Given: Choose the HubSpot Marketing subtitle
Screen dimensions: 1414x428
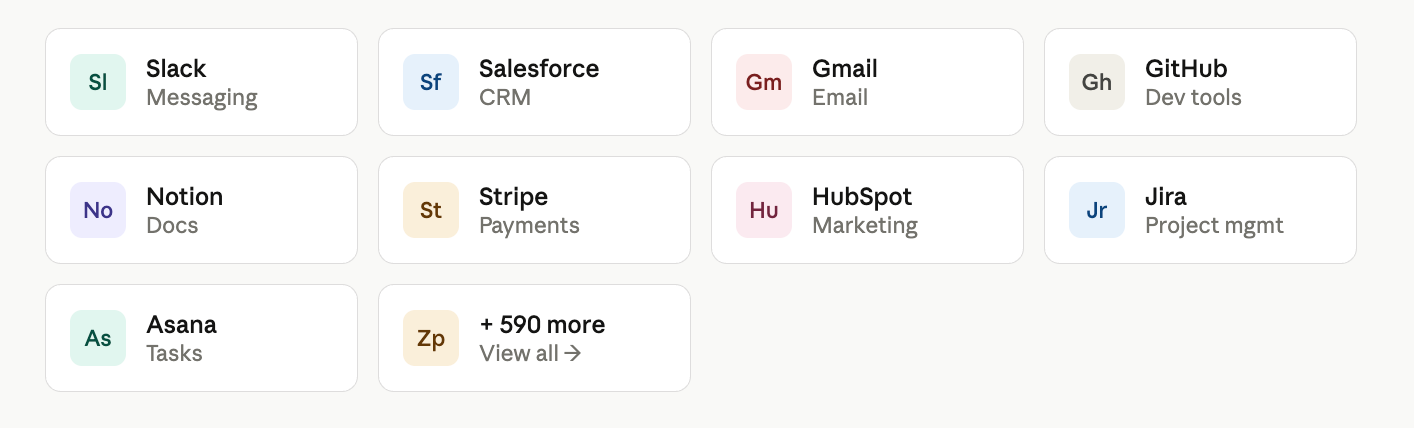Looking at the screenshot, I should point(865,226).
